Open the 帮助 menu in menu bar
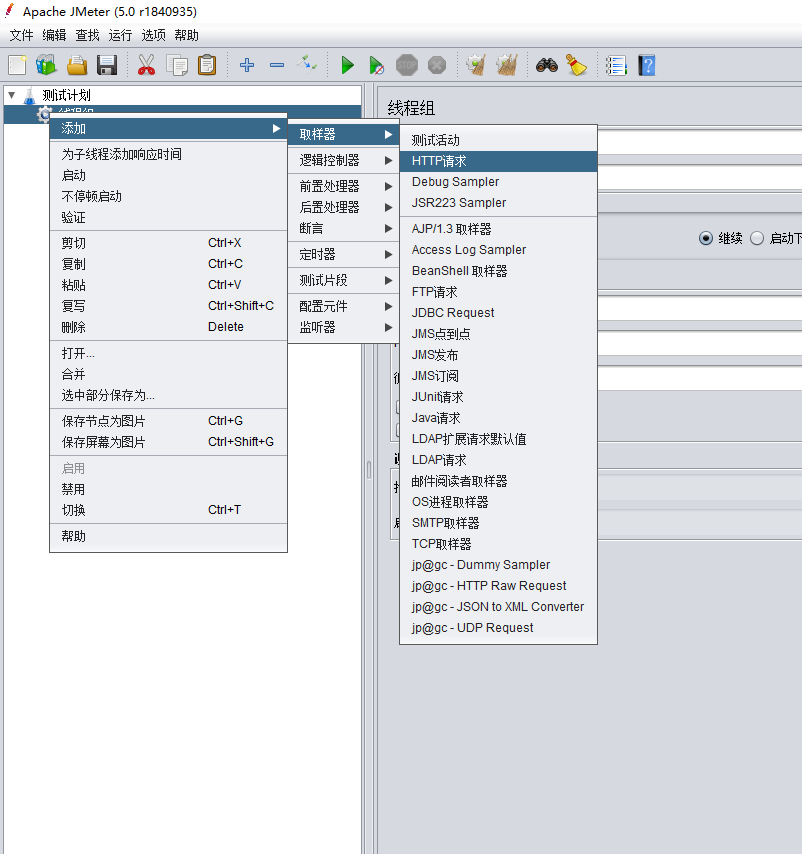This screenshot has width=802, height=854. 186,35
